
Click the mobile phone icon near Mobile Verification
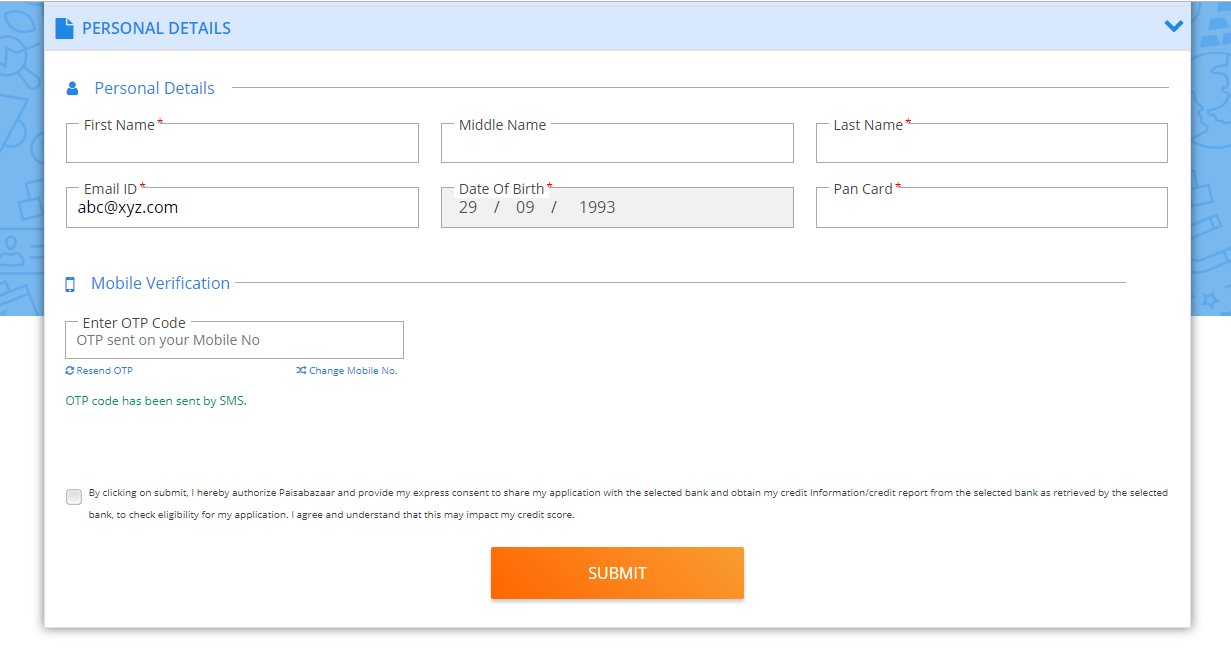pos(70,284)
